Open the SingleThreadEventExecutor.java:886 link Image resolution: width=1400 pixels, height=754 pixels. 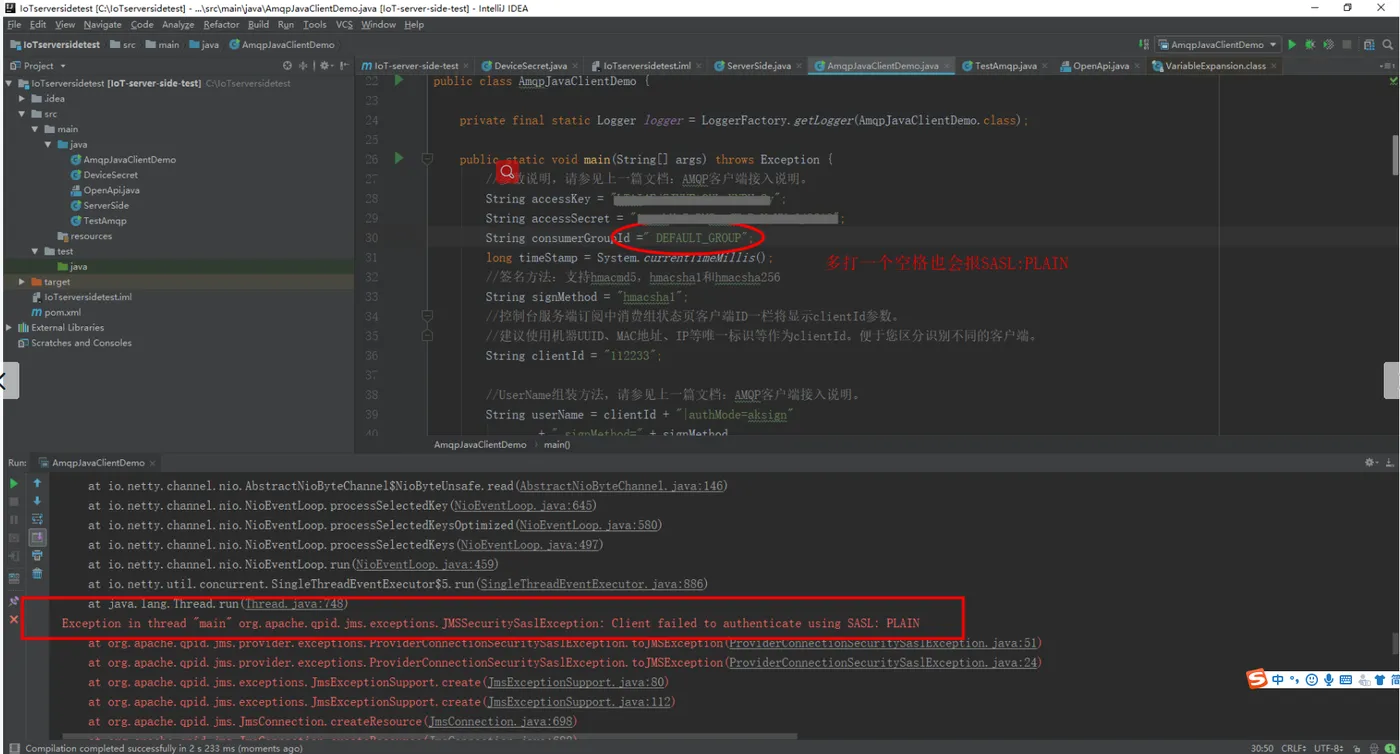pyautogui.click(x=592, y=584)
